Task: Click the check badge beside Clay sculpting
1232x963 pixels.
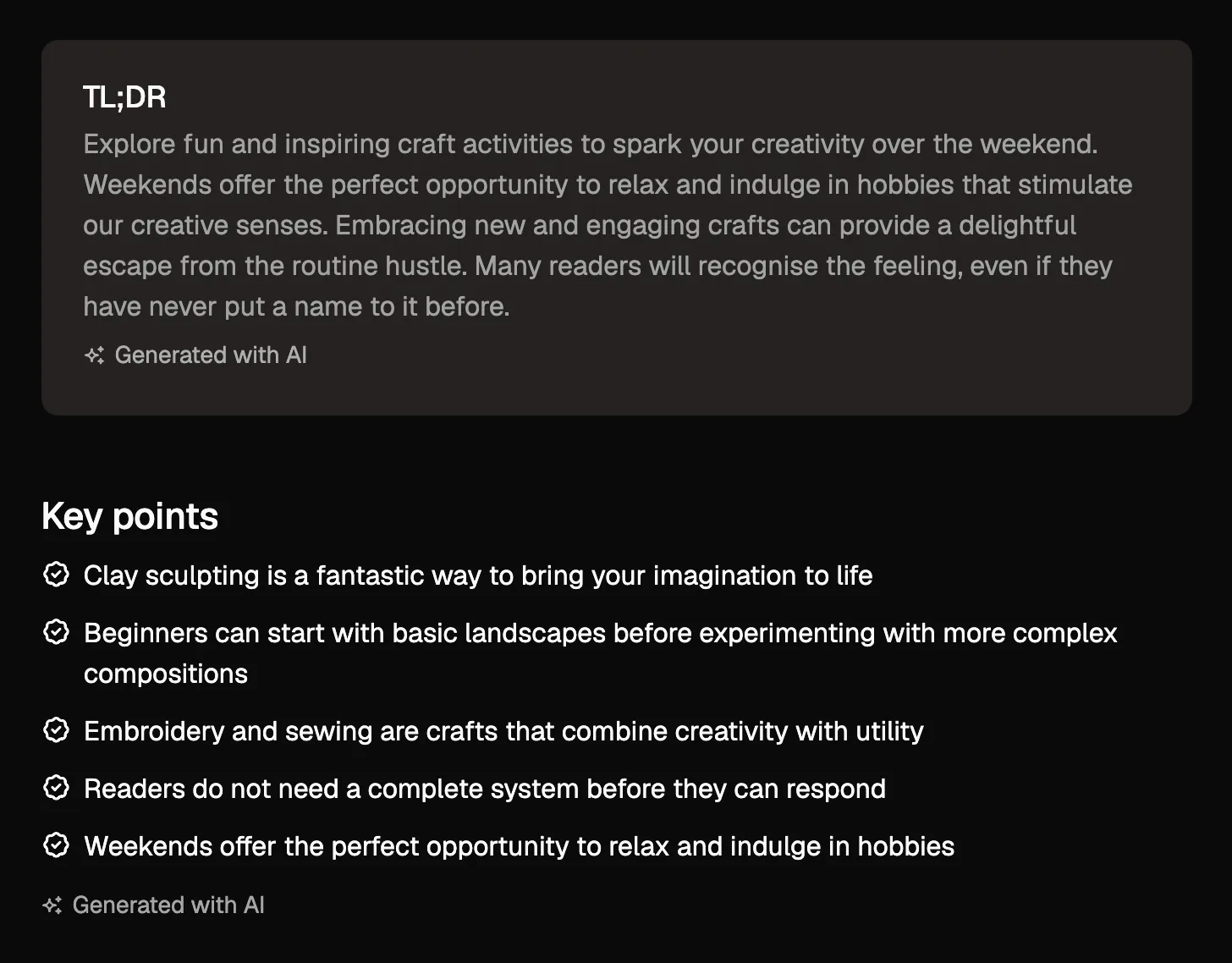Action: pyautogui.click(x=56, y=575)
